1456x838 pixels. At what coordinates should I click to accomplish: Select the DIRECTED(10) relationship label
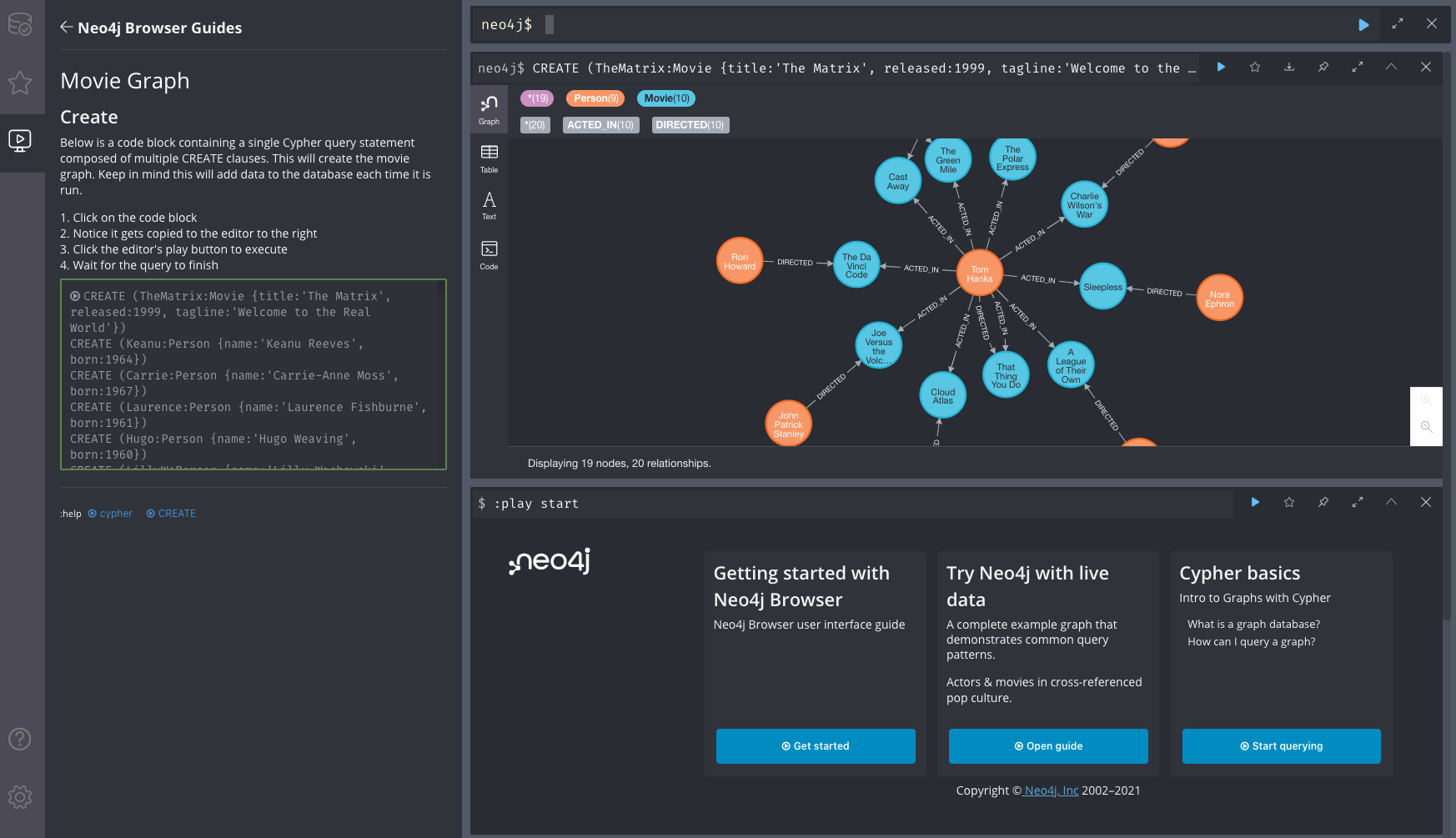[690, 125]
